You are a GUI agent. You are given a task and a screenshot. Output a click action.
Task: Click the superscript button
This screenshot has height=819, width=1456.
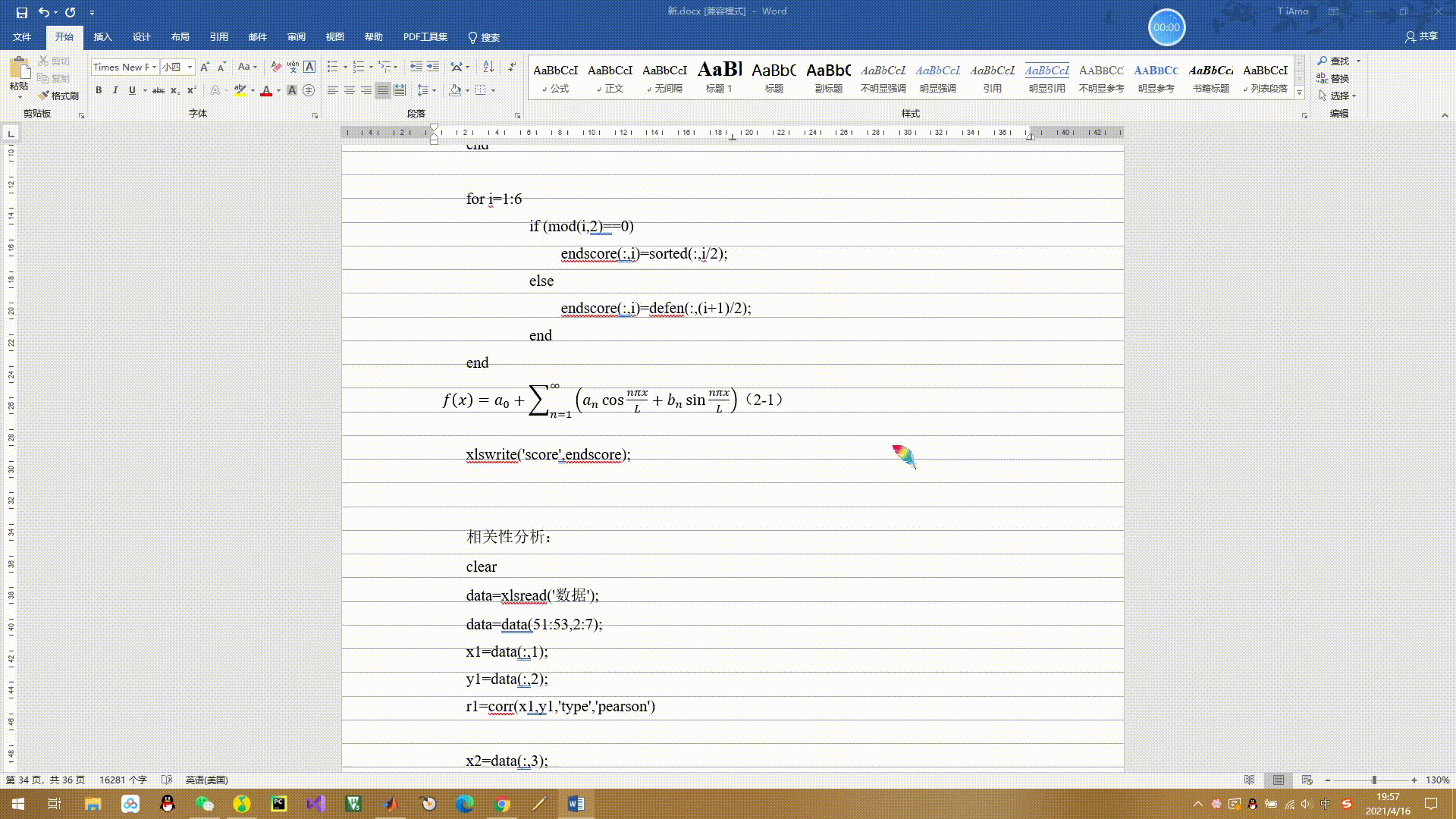coord(192,90)
